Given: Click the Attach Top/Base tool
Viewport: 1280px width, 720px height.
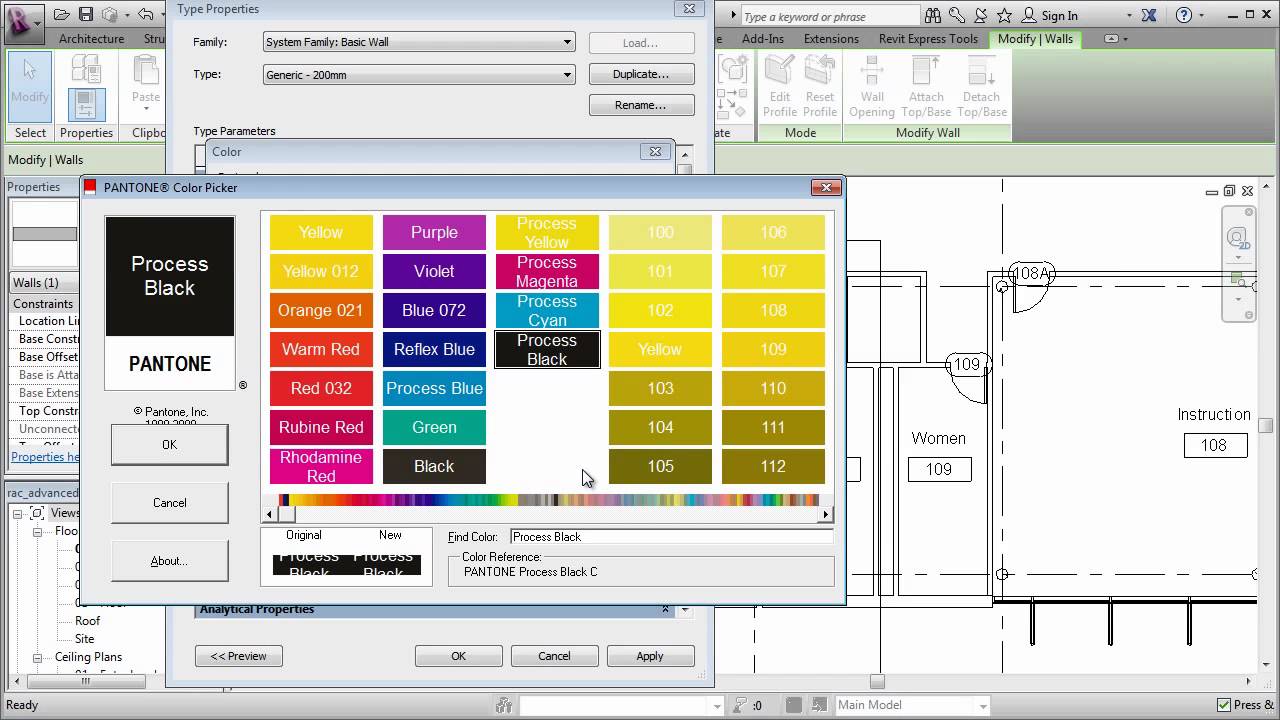Looking at the screenshot, I should tap(925, 90).
